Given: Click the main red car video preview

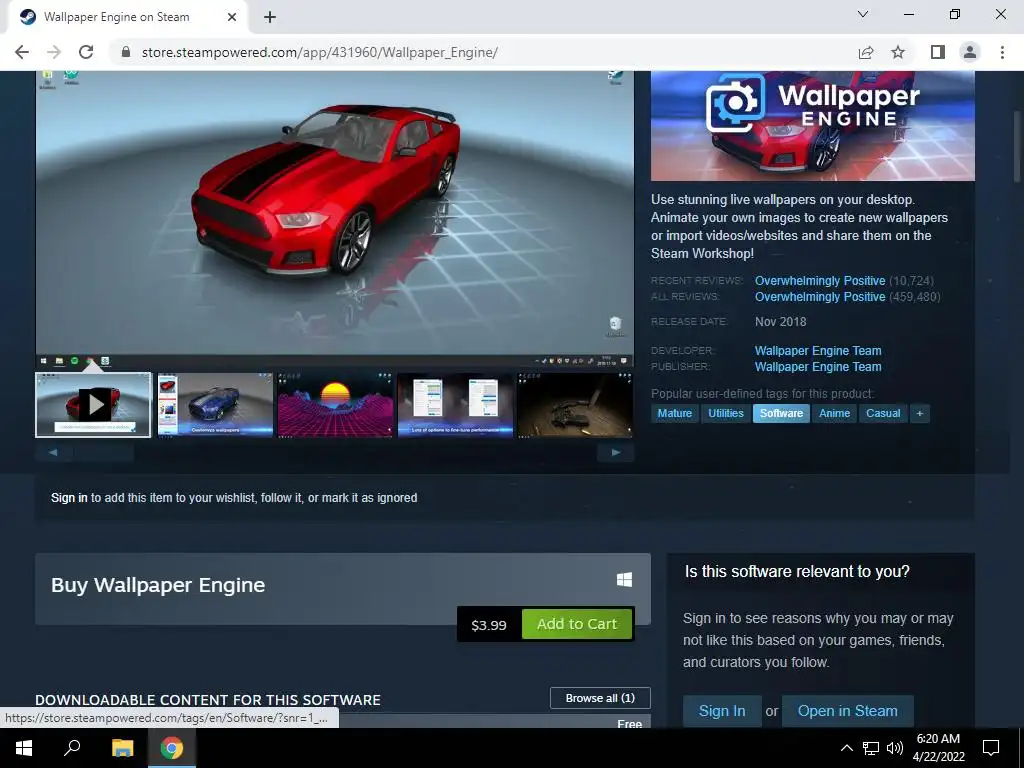Looking at the screenshot, I should pyautogui.click(x=334, y=219).
